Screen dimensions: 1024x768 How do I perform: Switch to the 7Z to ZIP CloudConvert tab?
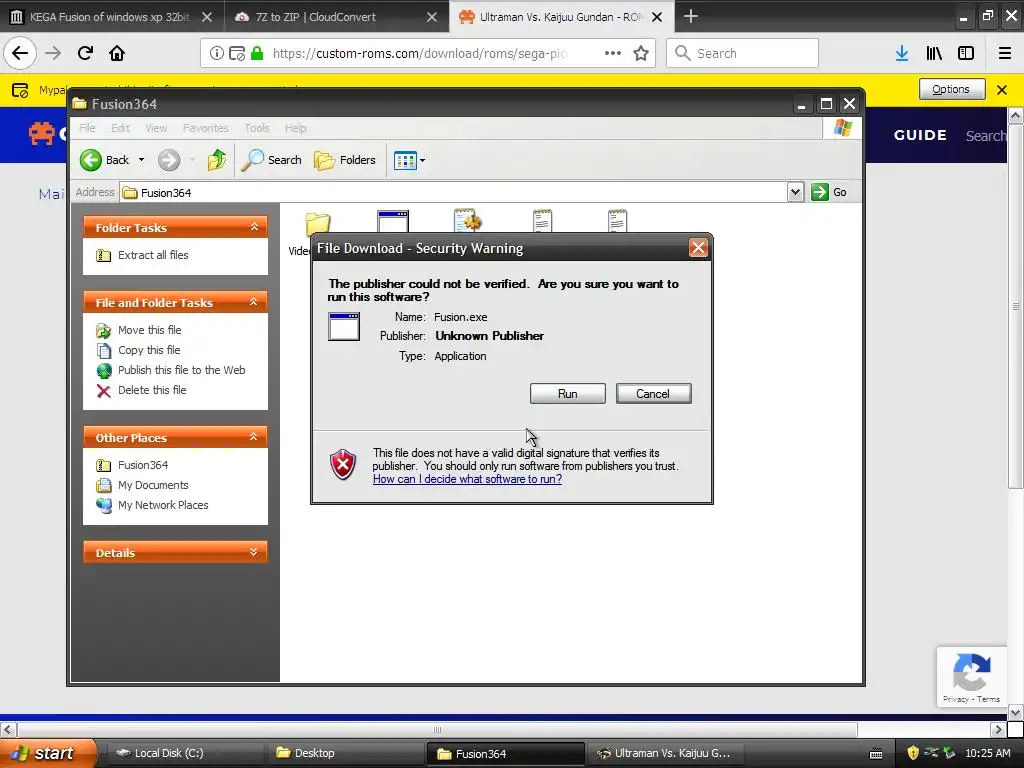[x=315, y=17]
